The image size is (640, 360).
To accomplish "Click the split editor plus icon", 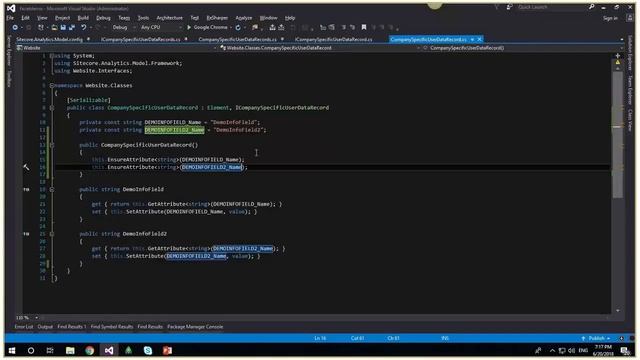I will 618,56.
